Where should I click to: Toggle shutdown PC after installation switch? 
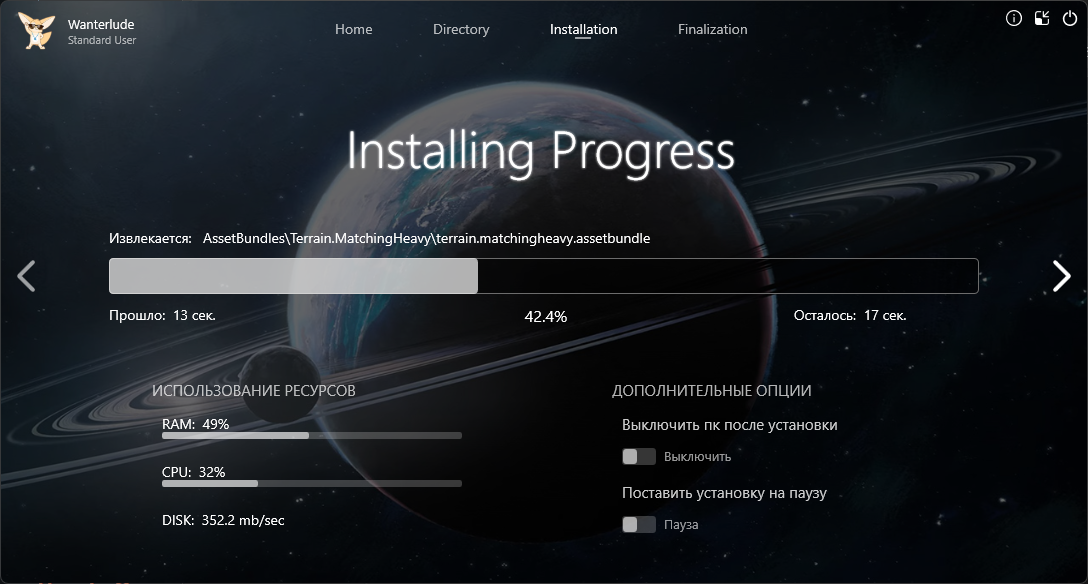click(x=638, y=457)
